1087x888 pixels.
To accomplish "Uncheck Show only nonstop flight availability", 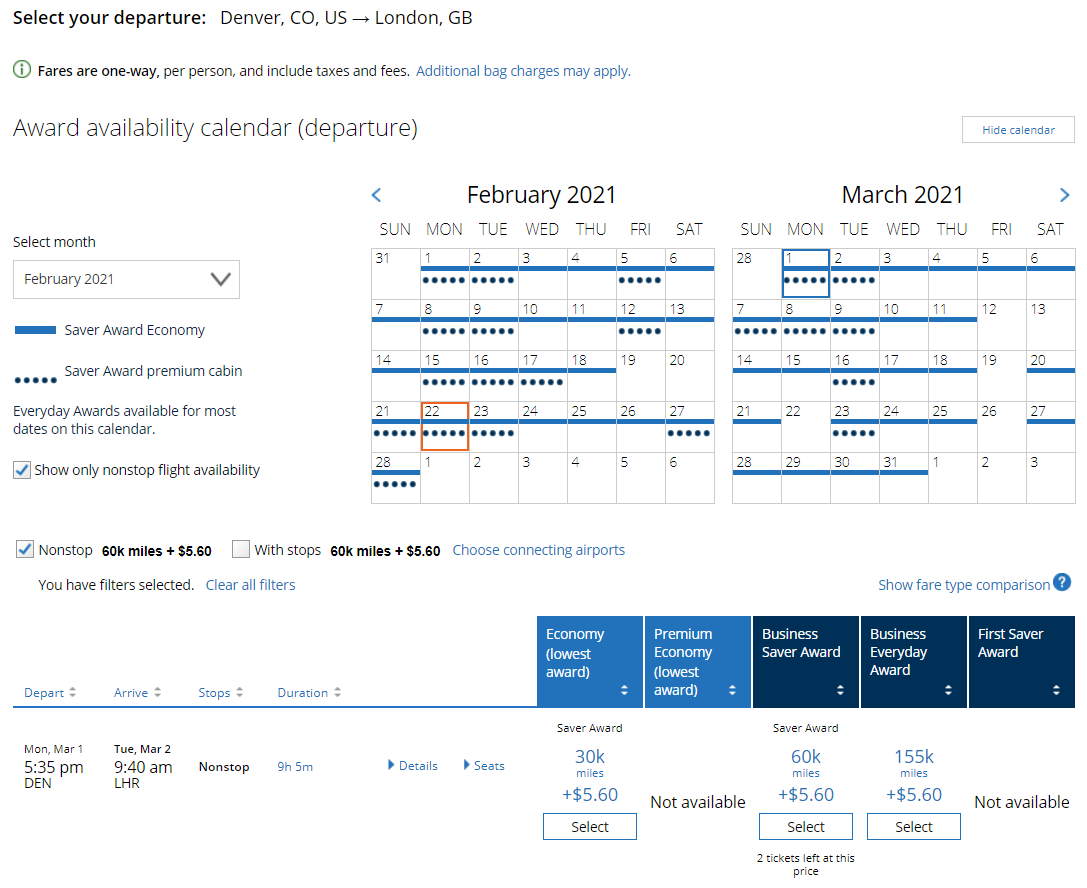I will pos(22,470).
